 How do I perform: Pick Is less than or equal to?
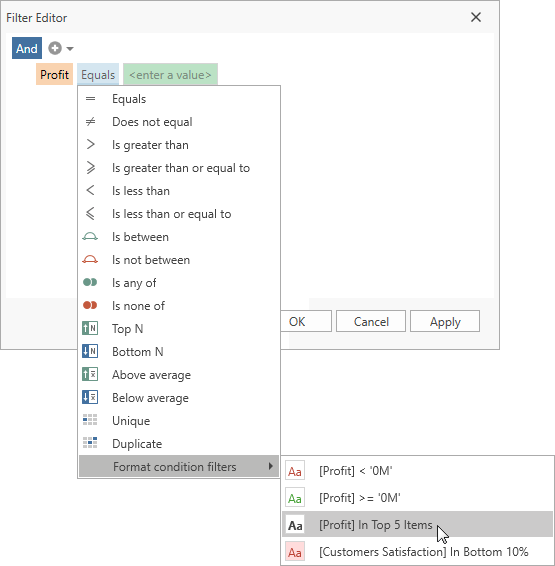tap(179, 214)
